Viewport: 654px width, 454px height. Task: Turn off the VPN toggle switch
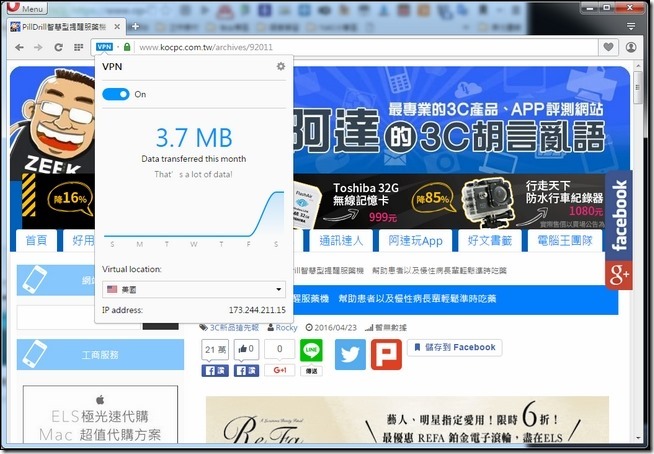click(x=116, y=94)
